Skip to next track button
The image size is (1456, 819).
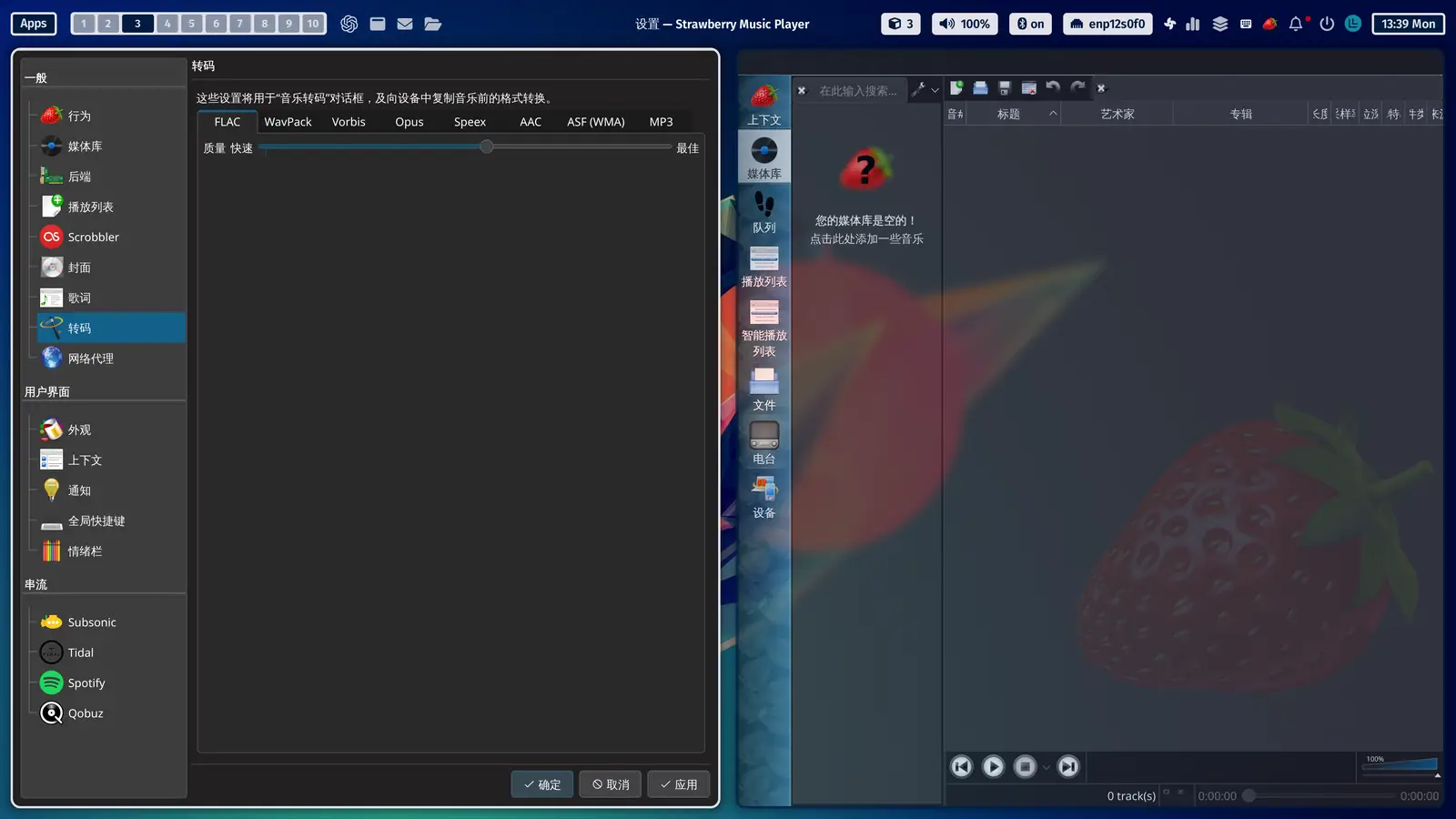click(x=1068, y=767)
